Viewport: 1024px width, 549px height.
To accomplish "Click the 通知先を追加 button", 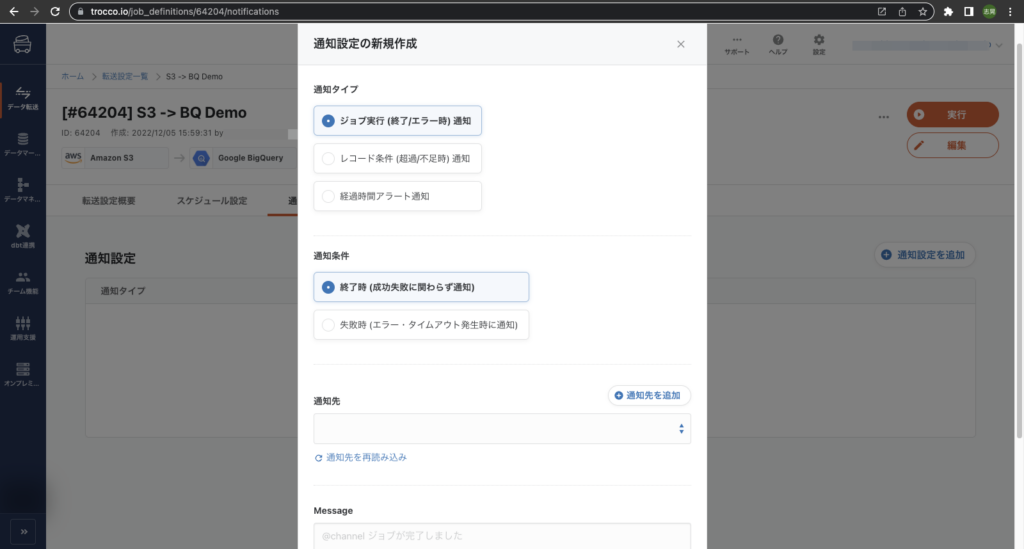I will (x=648, y=396).
